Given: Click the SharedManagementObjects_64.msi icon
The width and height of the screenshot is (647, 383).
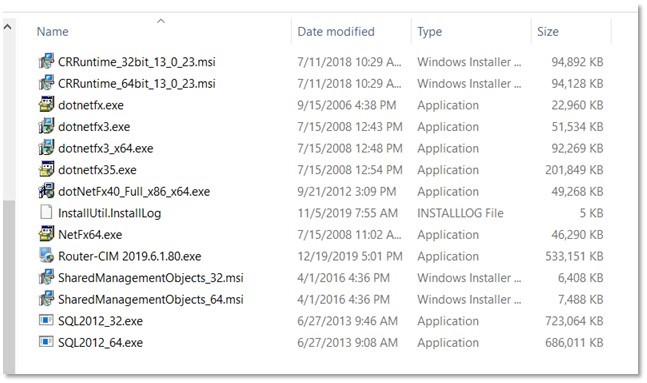Looking at the screenshot, I should tap(46, 299).
